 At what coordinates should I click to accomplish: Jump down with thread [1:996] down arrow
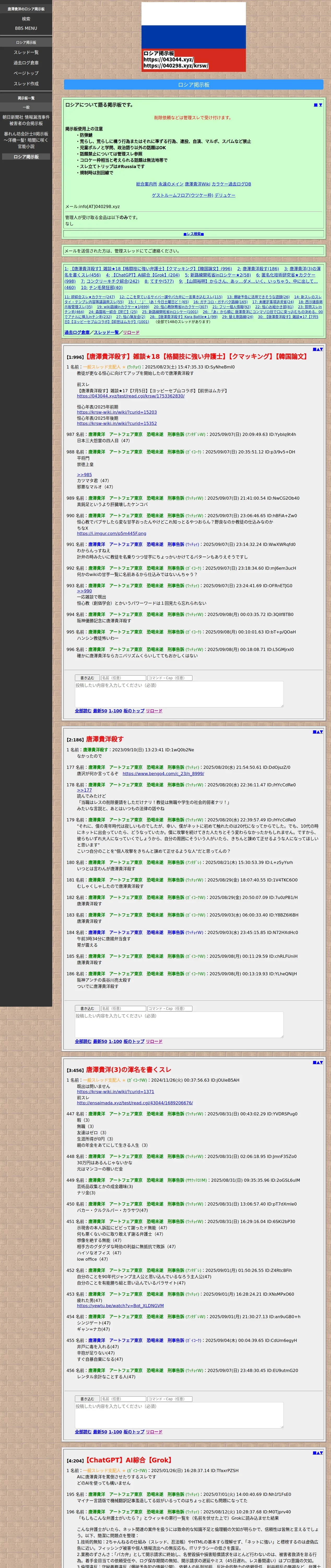tap(321, 349)
